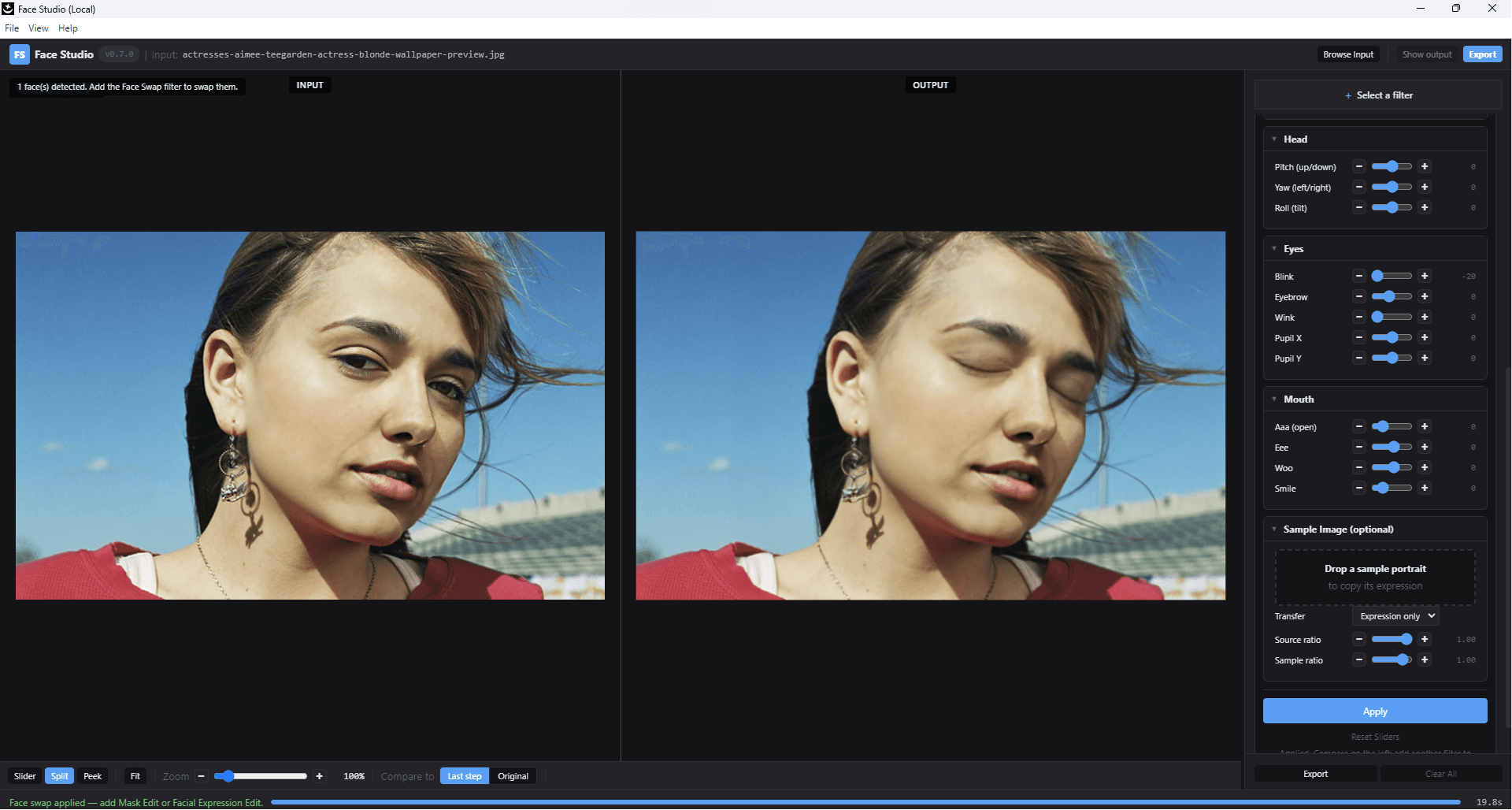This screenshot has height=810, width=1512.
Task: Increase Pupil X with plus button
Action: pyautogui.click(x=1425, y=337)
